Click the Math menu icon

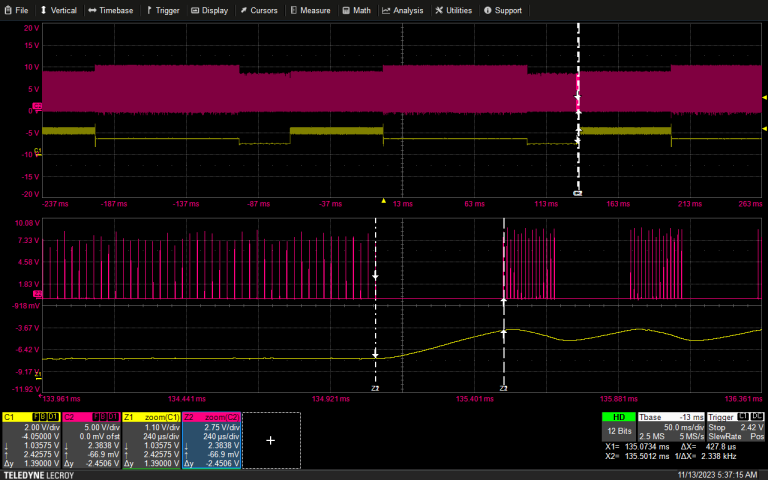[346, 10]
